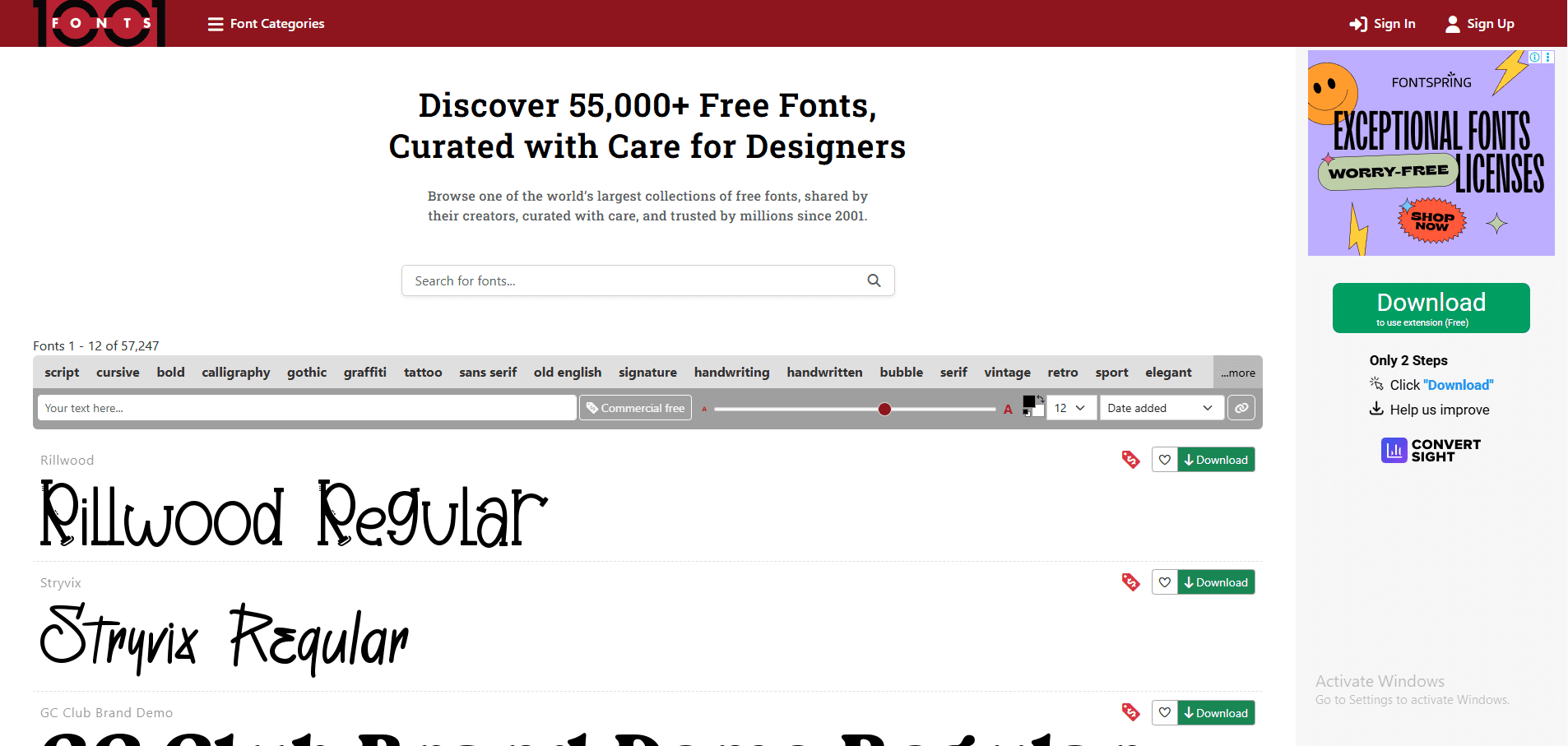Click the permalink chain icon button
This screenshot has height=746, width=1568.
(x=1241, y=408)
